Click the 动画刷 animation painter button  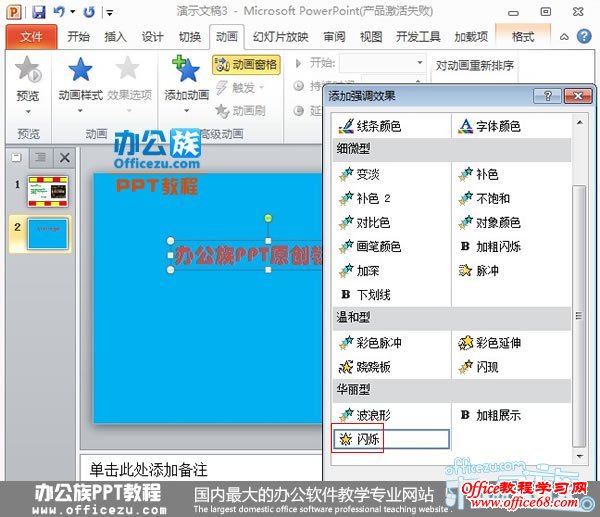[240, 111]
